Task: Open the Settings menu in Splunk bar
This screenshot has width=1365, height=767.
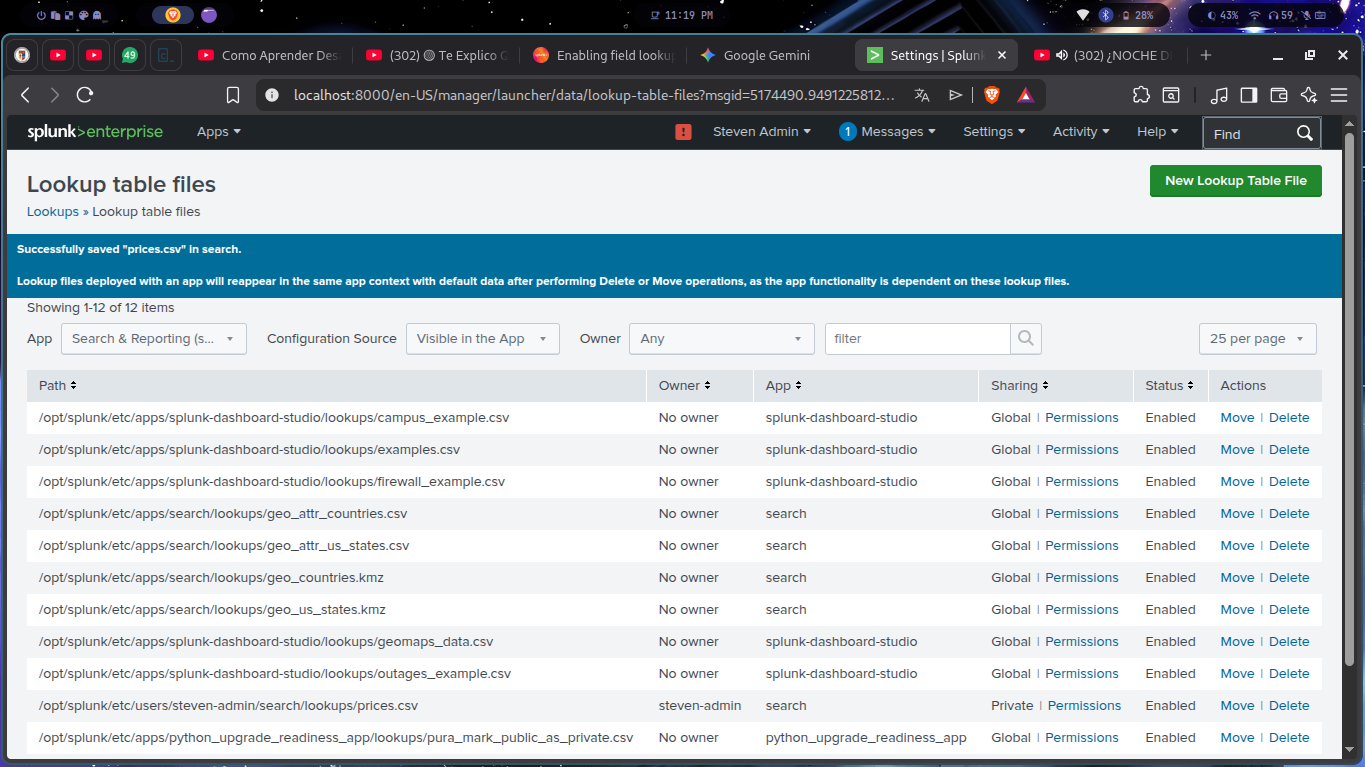Action: (x=994, y=132)
